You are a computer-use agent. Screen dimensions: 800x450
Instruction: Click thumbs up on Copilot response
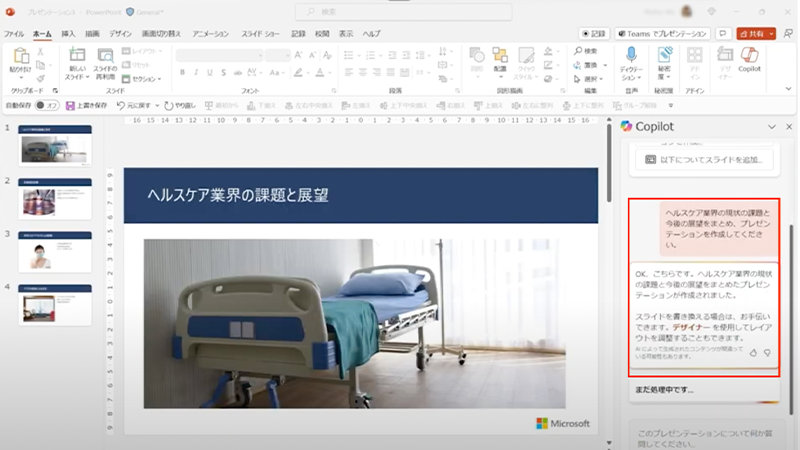[753, 352]
